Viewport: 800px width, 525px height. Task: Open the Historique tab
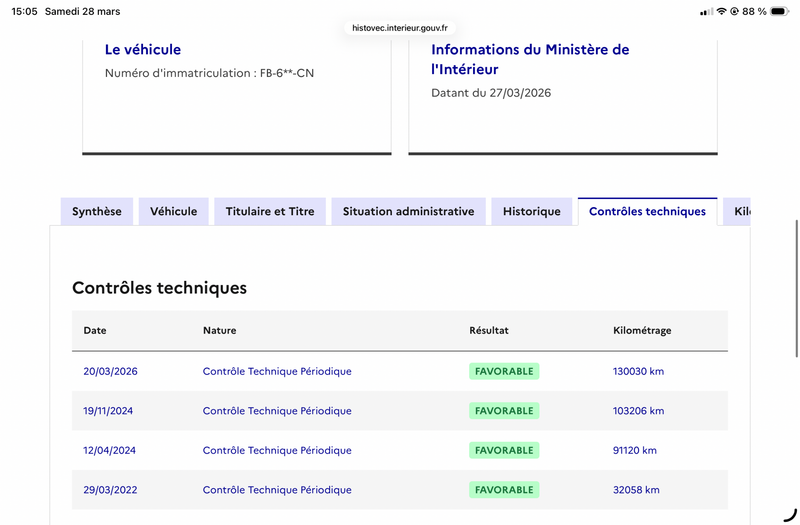pyautogui.click(x=532, y=211)
